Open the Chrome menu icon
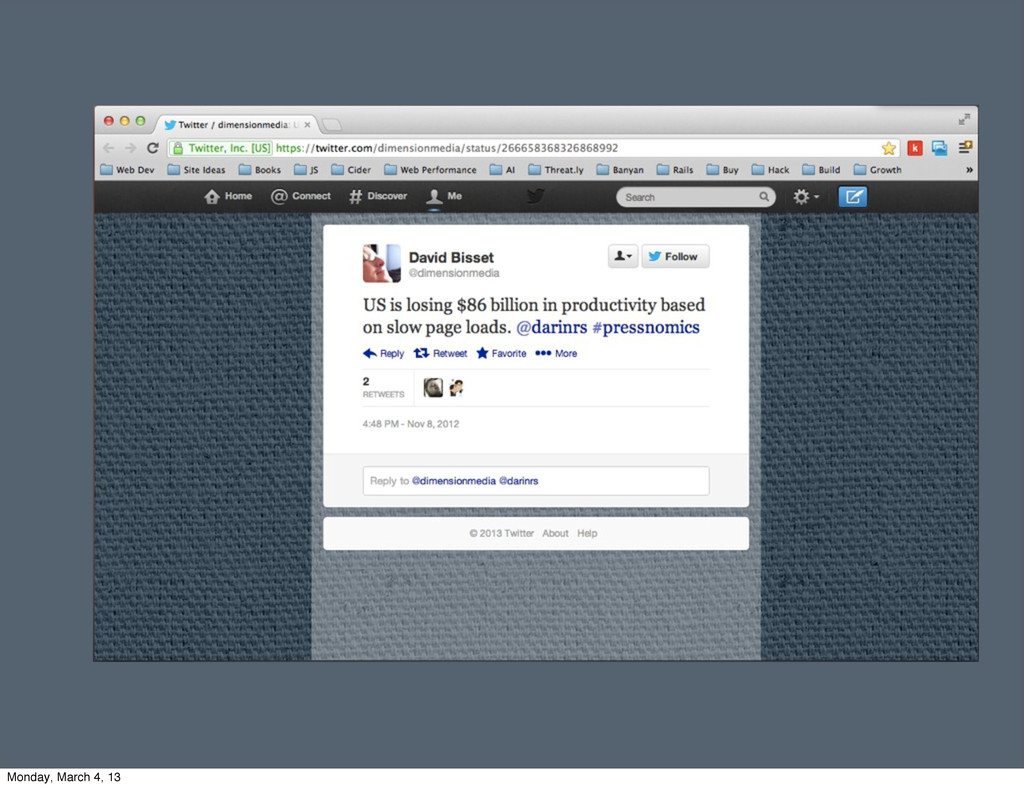The width and height of the screenshot is (1024, 788). click(965, 148)
